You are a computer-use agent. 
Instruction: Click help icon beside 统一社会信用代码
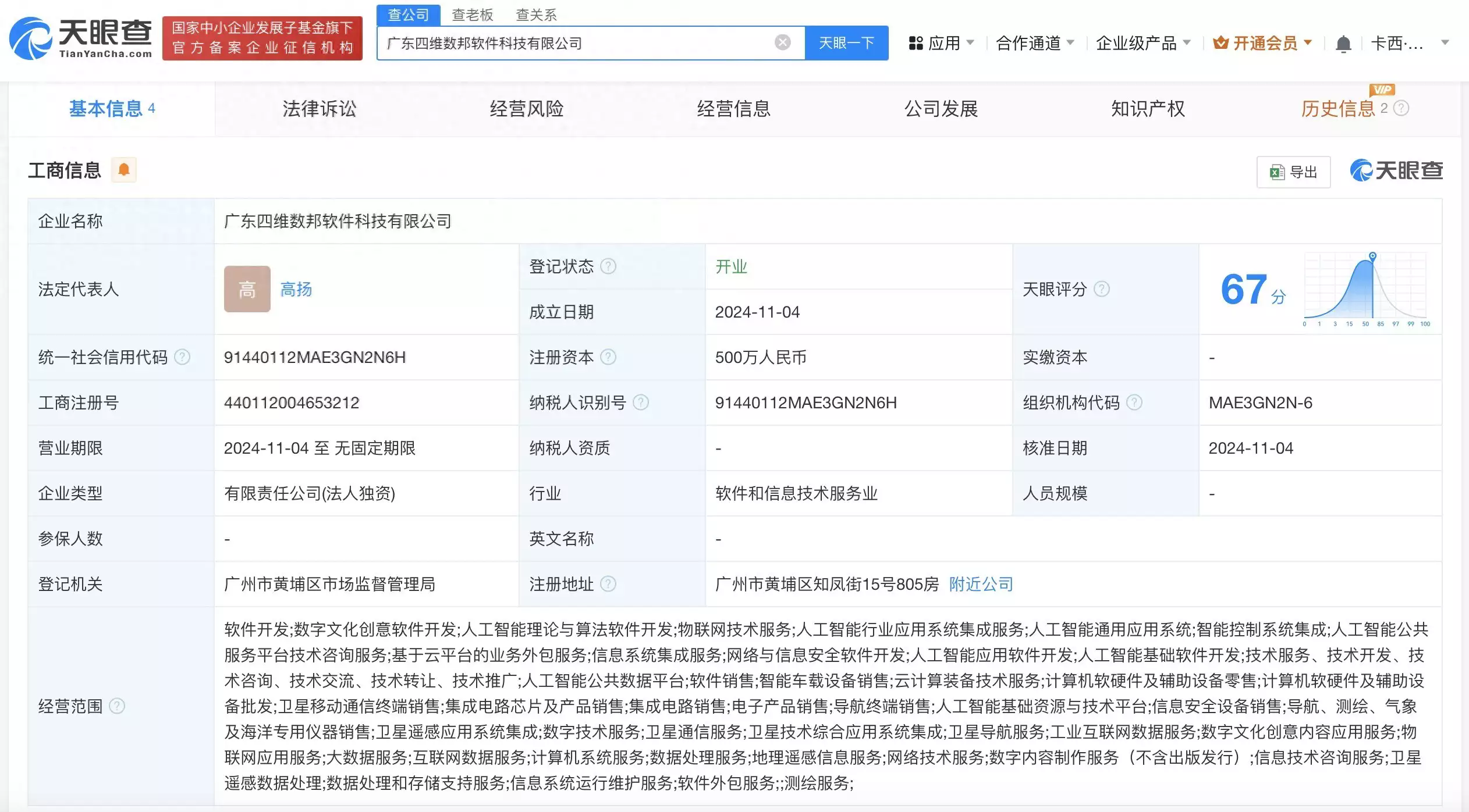click(182, 357)
